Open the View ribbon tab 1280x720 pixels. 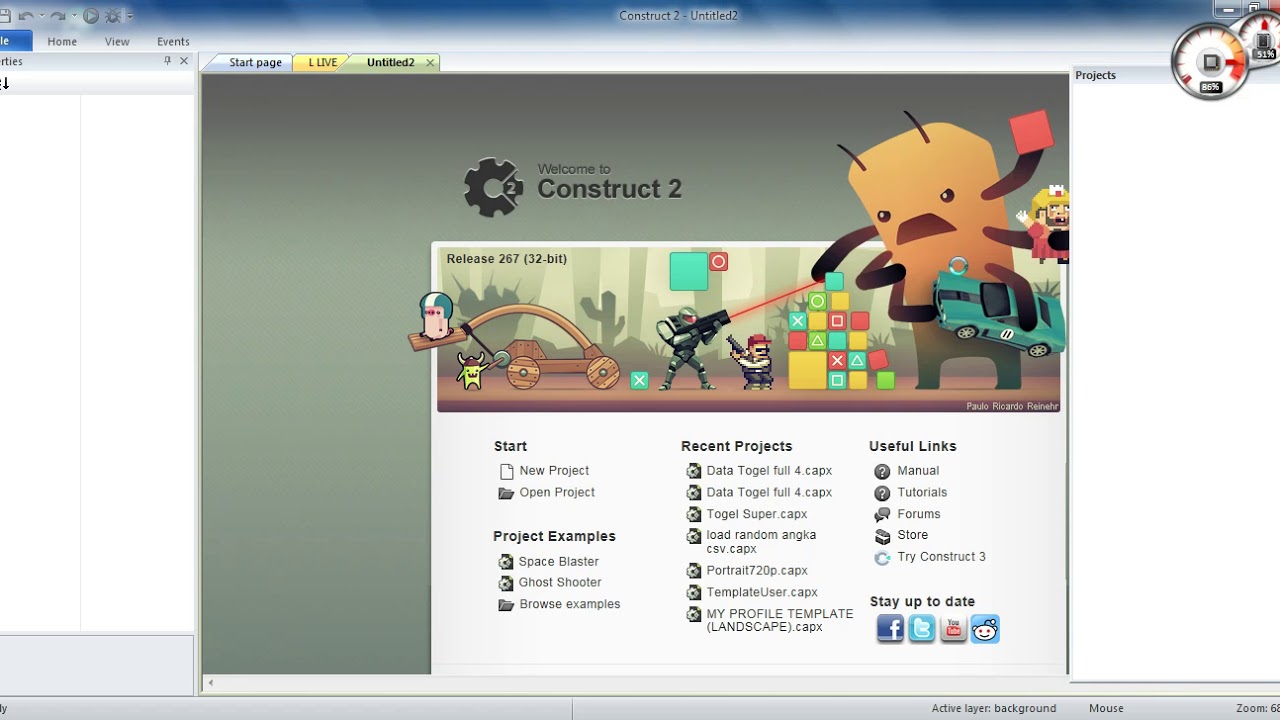(117, 41)
